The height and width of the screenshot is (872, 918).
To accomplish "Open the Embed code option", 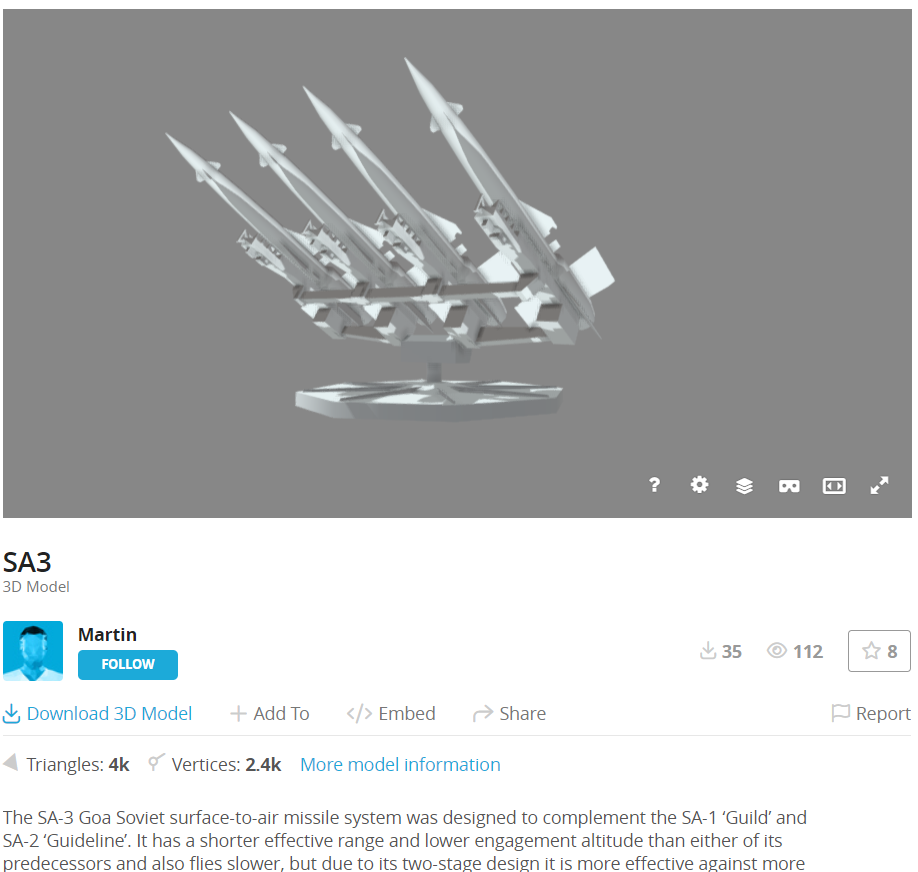I will tap(391, 713).
